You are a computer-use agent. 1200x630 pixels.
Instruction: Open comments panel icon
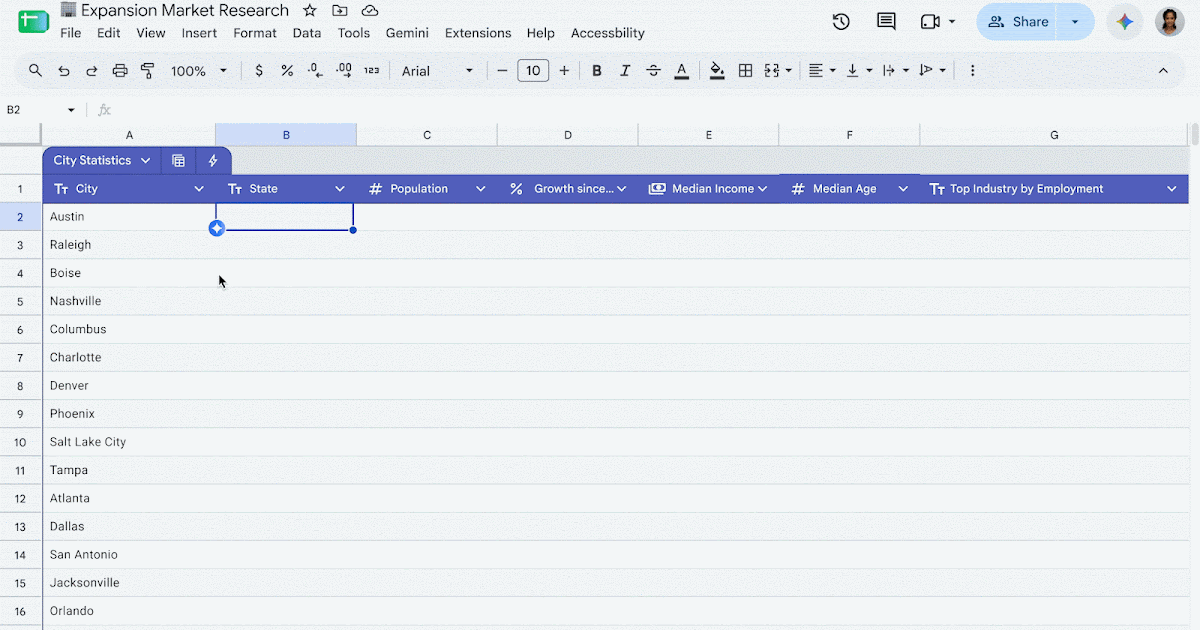coord(886,21)
